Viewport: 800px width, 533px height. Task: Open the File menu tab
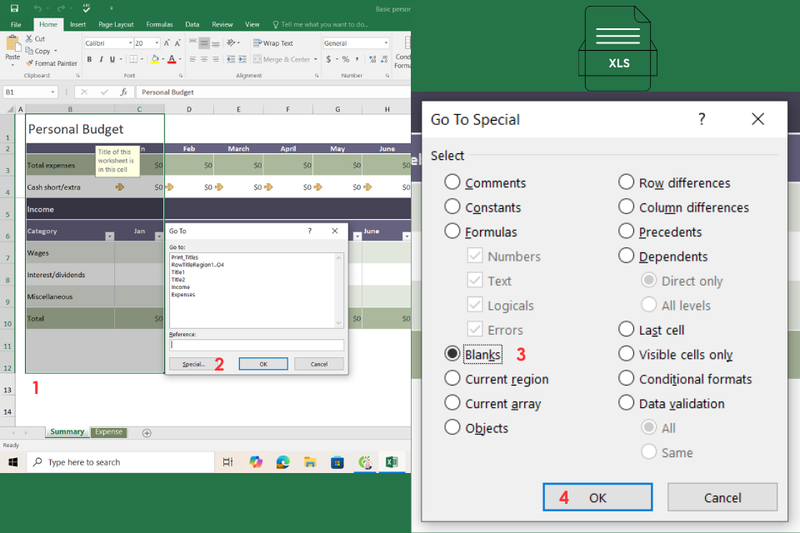click(16, 24)
